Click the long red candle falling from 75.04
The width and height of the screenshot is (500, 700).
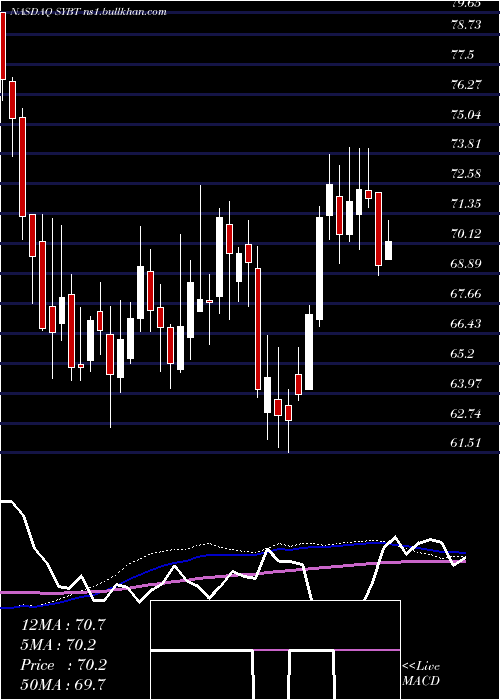tap(22, 167)
